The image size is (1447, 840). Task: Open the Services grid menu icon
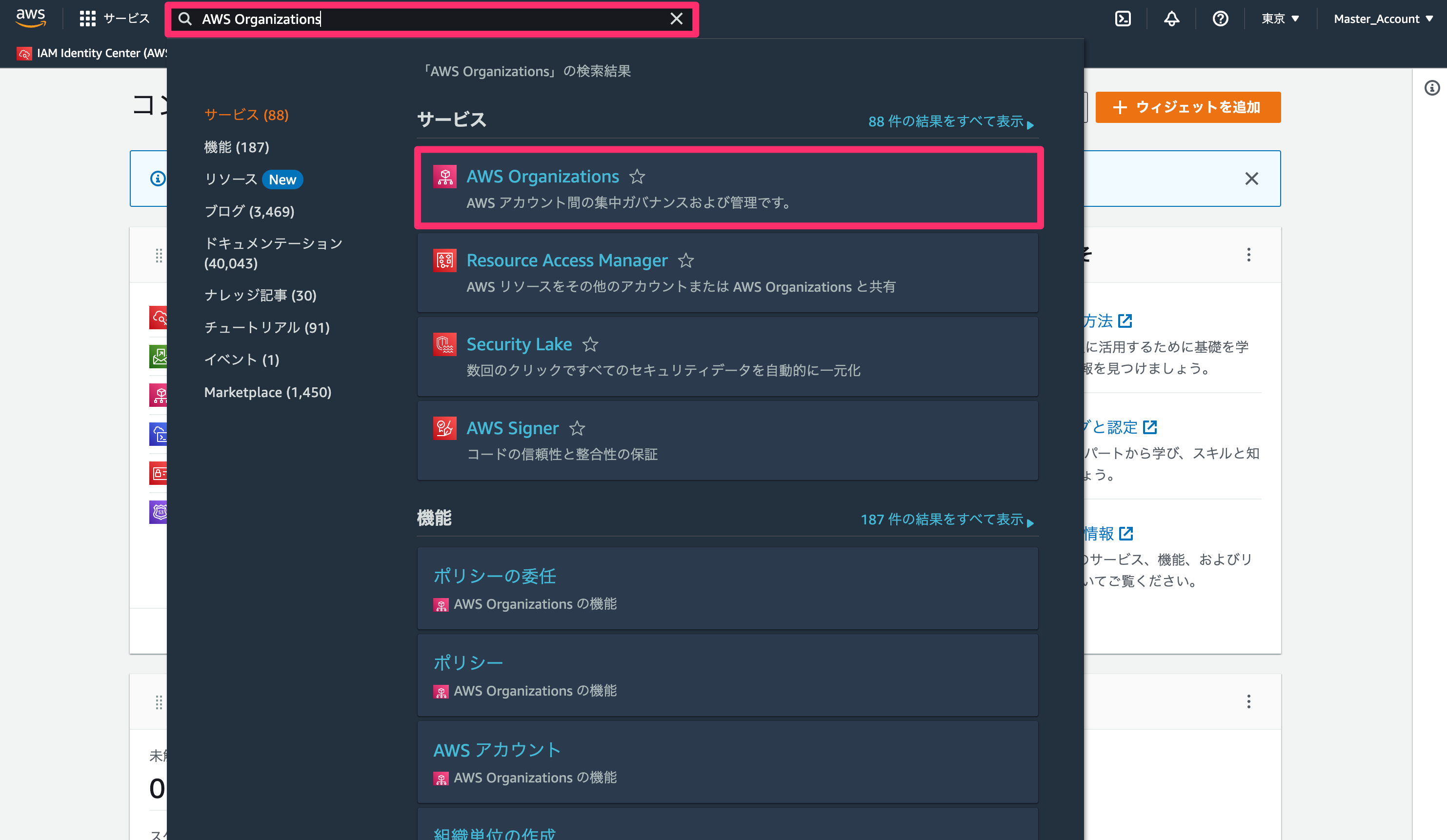87,19
